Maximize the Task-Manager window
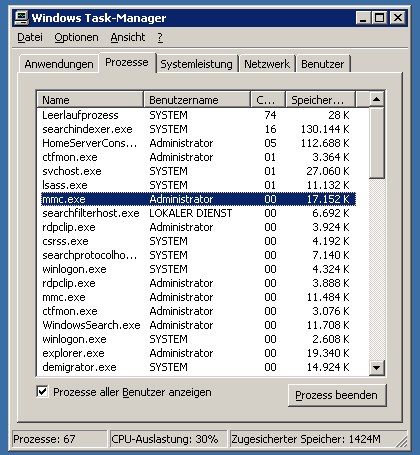The height and width of the screenshot is (455, 420). tap(379, 18)
